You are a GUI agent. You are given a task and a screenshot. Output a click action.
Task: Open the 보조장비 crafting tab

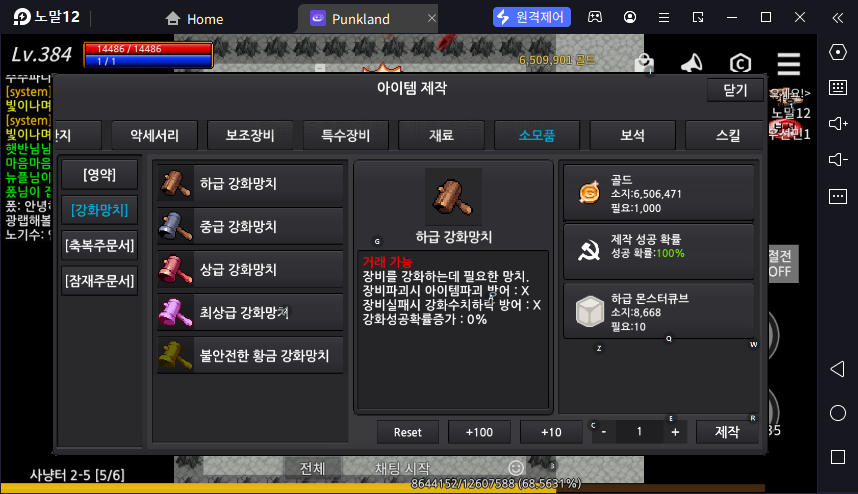click(250, 135)
